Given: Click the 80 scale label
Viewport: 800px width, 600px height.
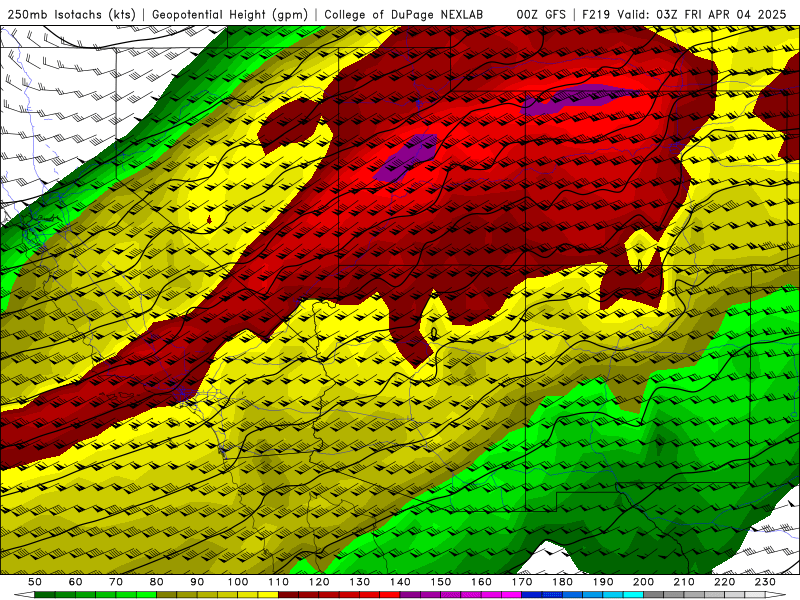Looking at the screenshot, I should point(157,582).
